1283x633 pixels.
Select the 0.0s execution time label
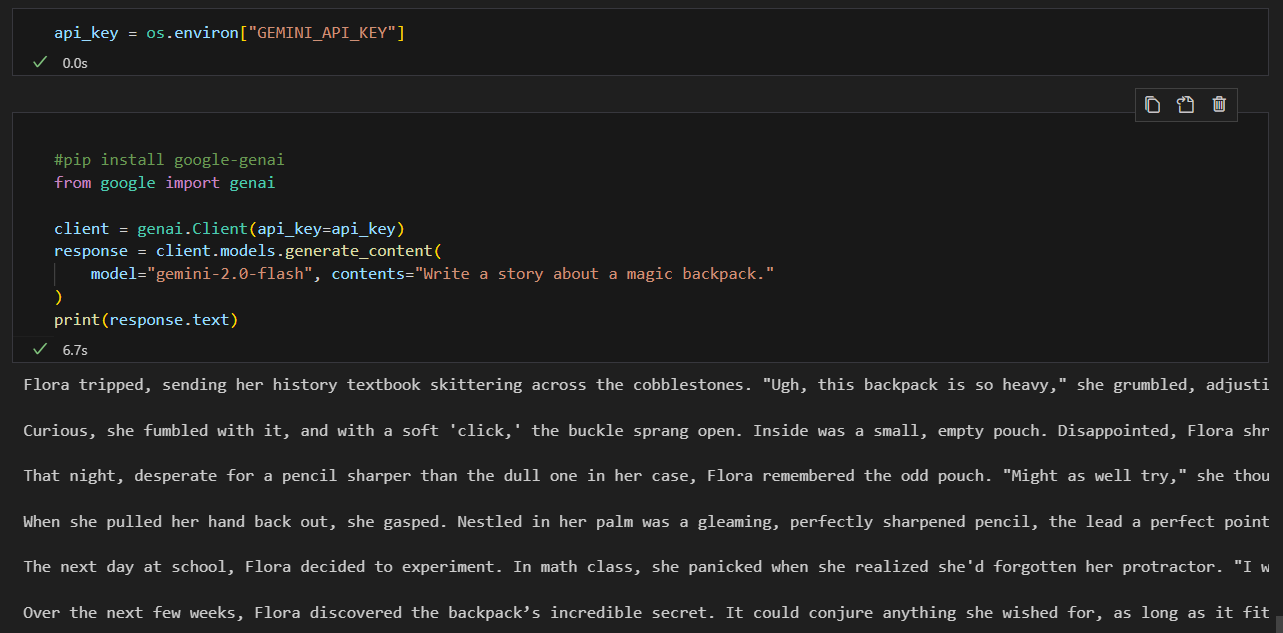click(x=74, y=62)
